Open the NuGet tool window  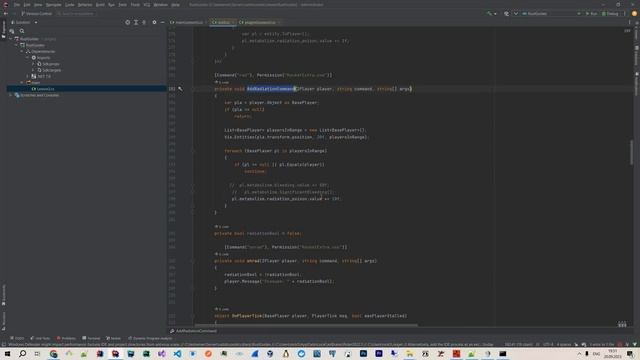[113, 338]
